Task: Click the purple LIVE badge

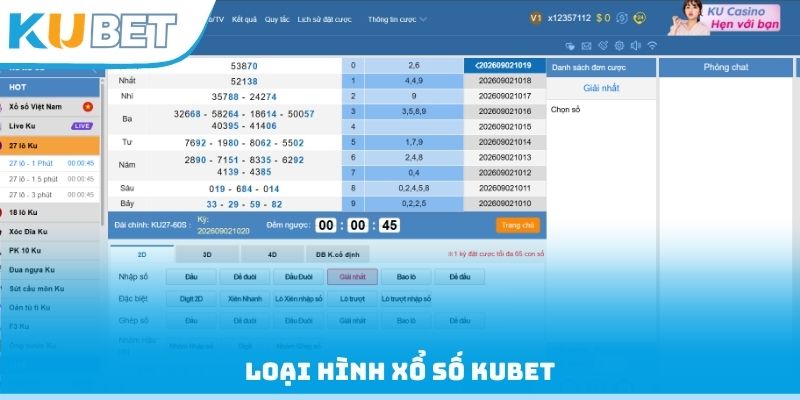Action: point(82,126)
